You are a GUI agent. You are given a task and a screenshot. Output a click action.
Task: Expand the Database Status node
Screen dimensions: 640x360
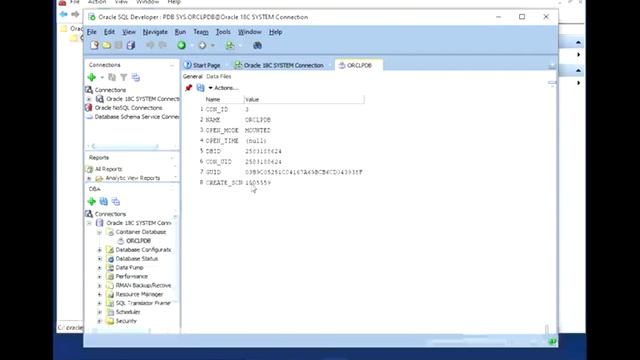[100, 259]
